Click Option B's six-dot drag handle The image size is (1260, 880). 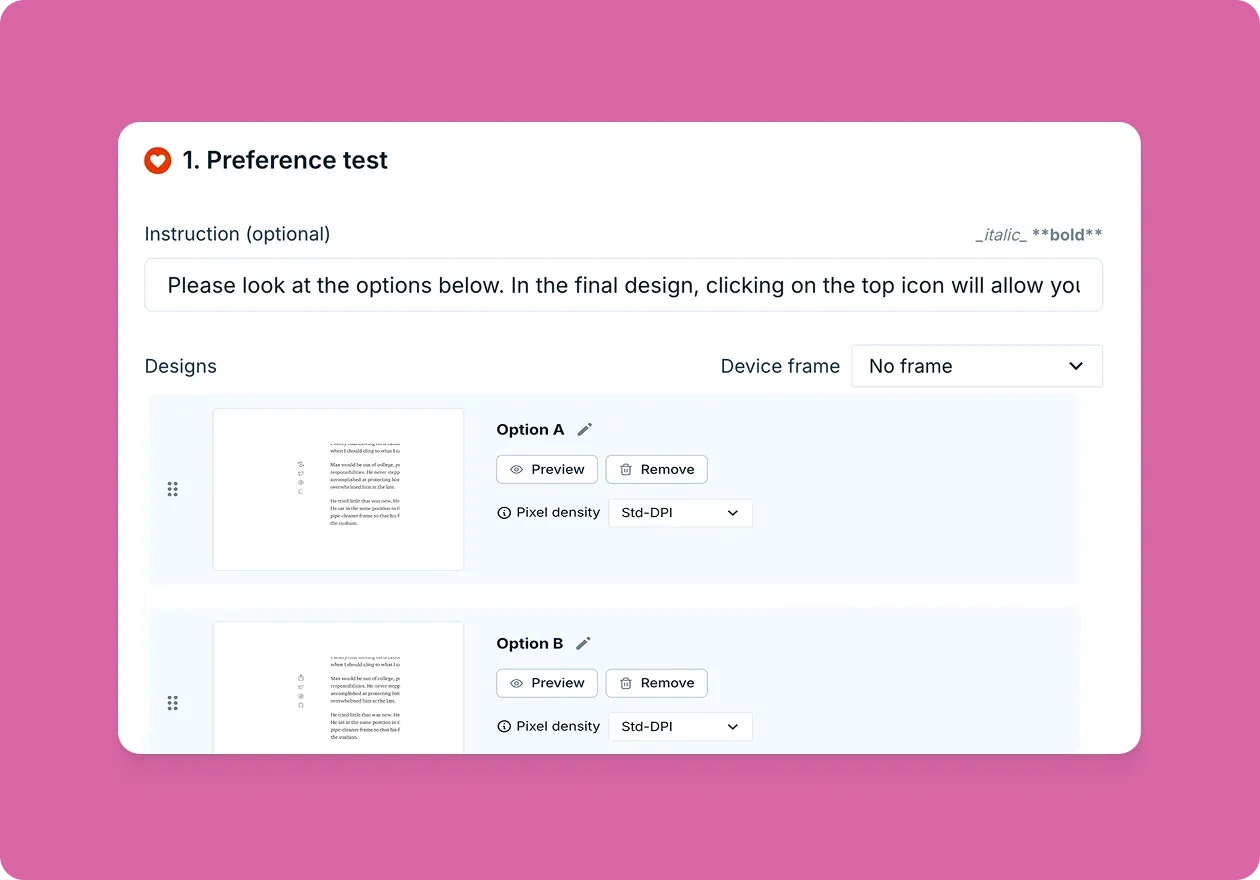click(x=173, y=703)
